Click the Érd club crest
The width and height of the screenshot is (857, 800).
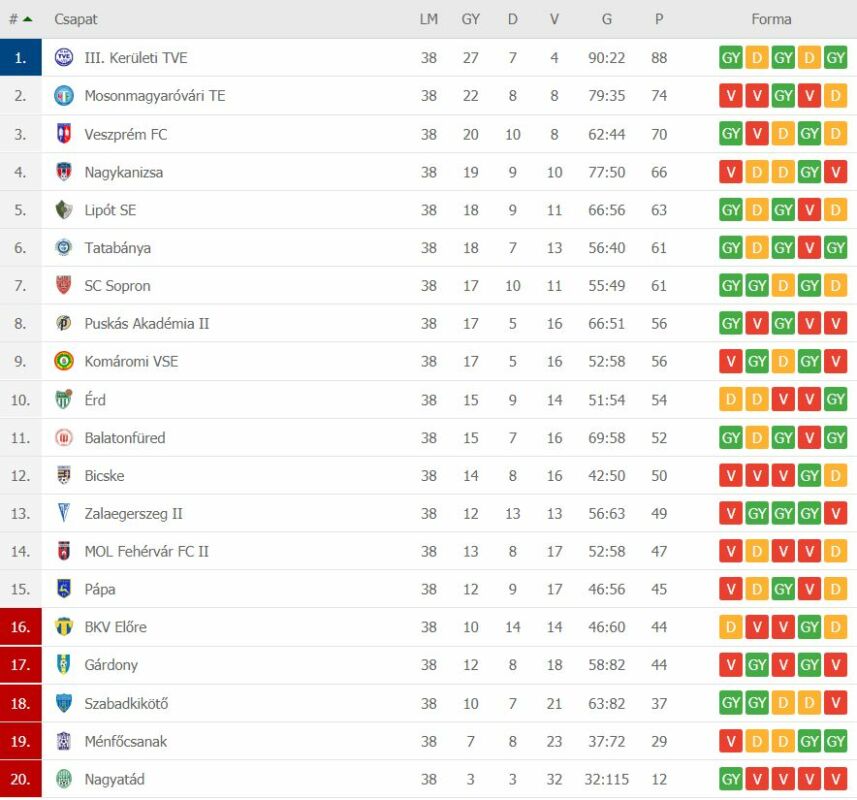pos(64,399)
